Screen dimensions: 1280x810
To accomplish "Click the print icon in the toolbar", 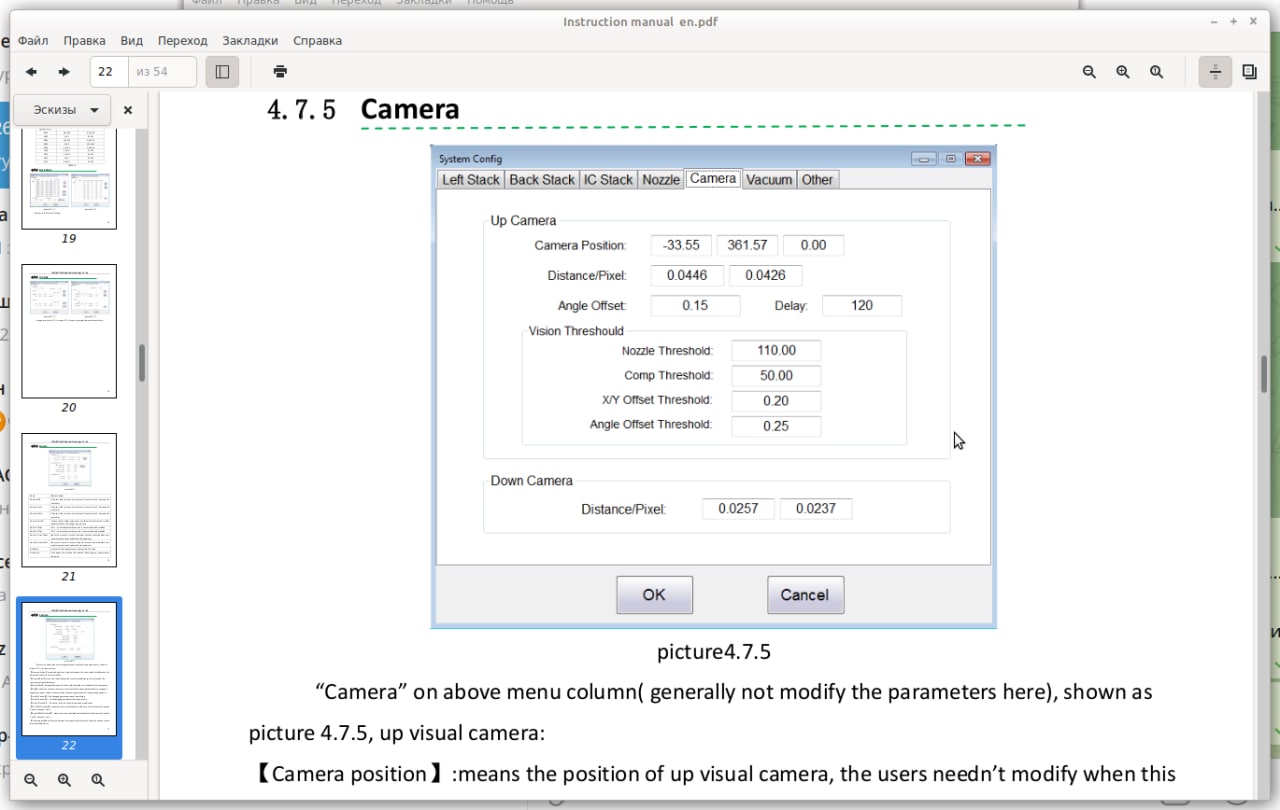I will click(280, 72).
